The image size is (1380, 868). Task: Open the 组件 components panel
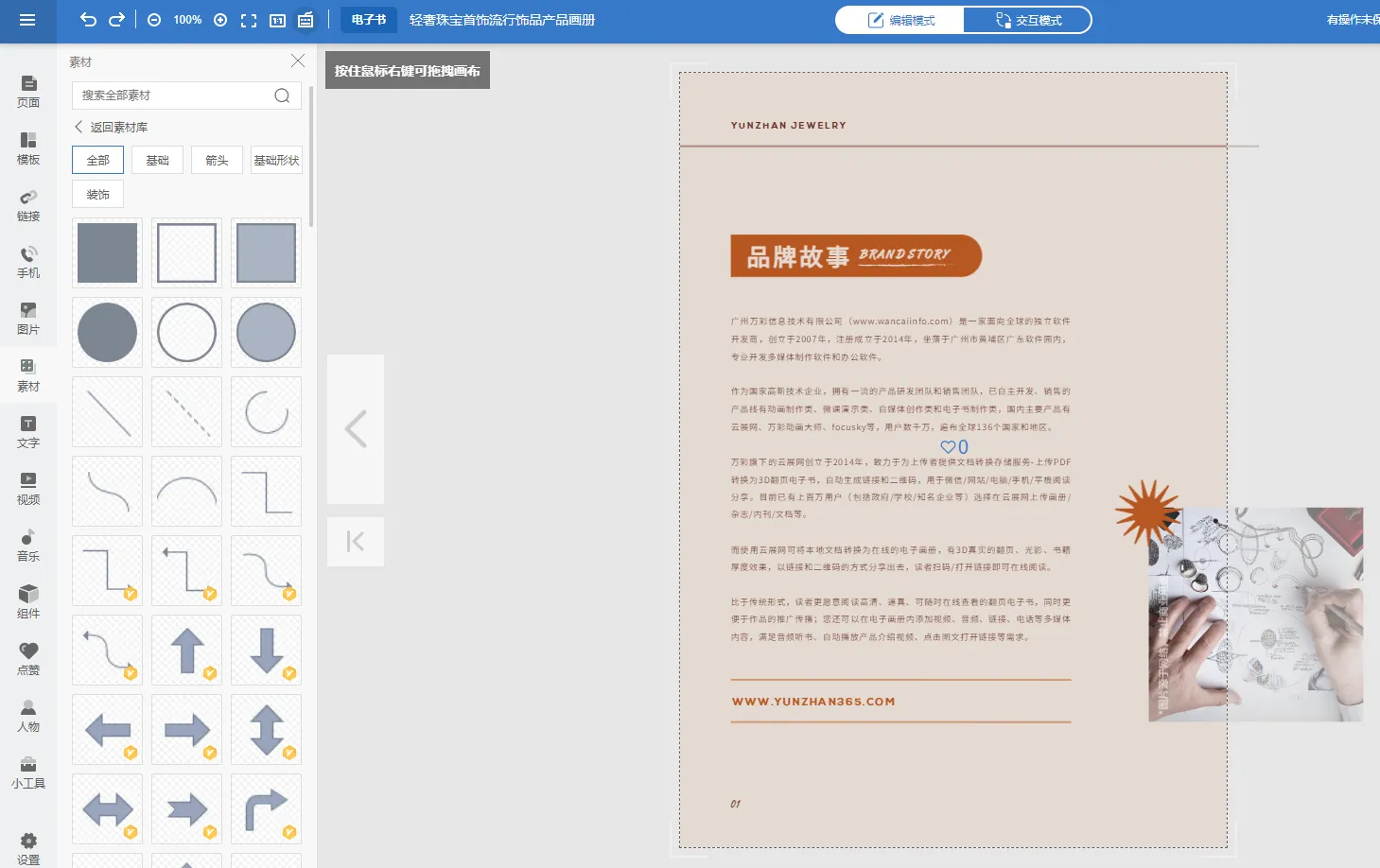28,602
